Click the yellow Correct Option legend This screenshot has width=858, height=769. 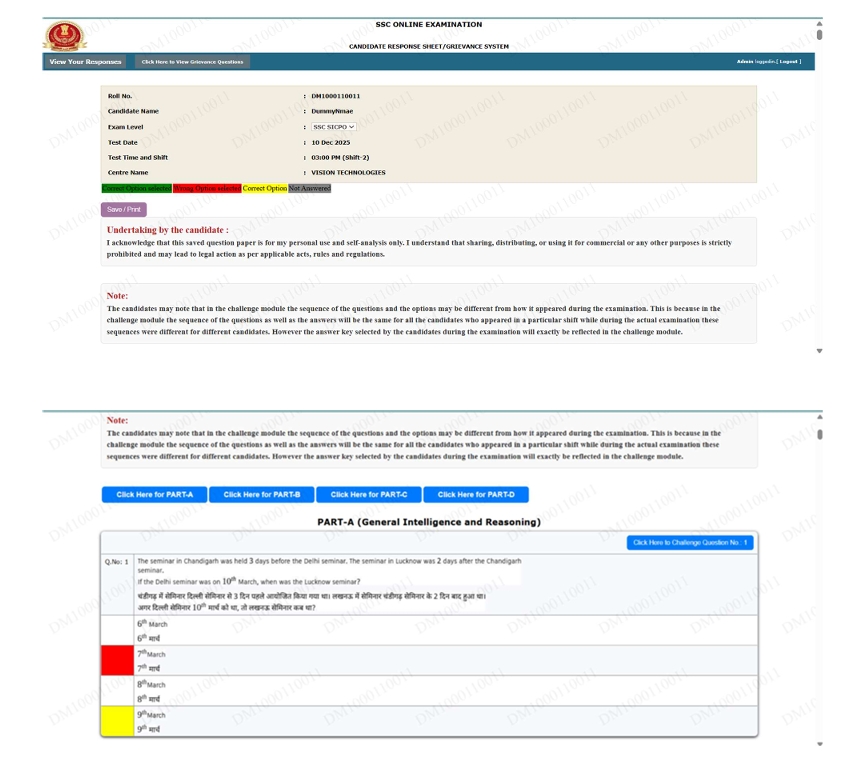click(264, 188)
